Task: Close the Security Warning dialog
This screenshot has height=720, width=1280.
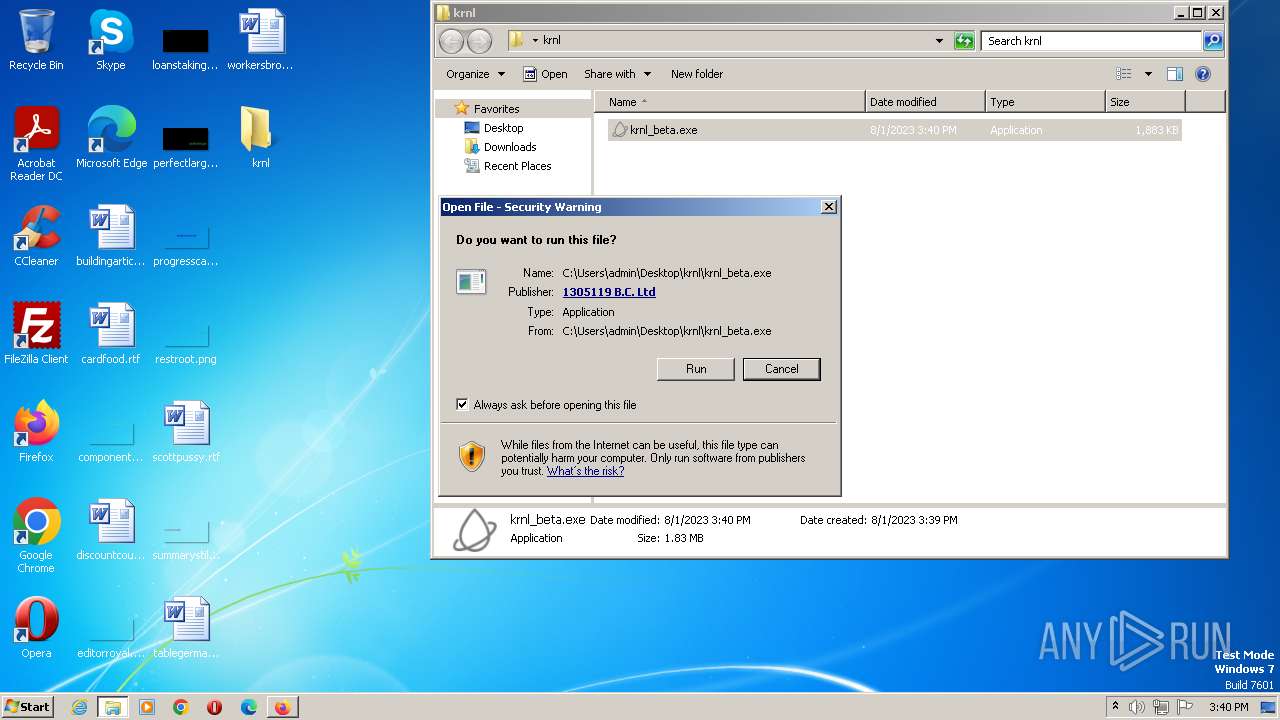Action: tap(829, 207)
